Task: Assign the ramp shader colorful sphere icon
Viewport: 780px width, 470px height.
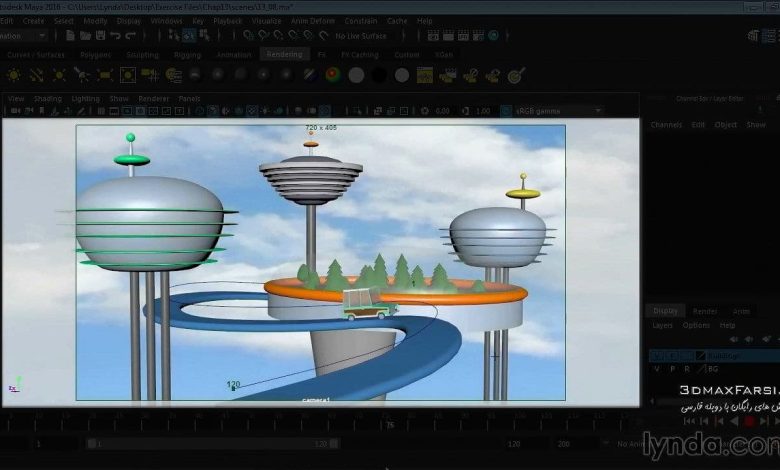Action: [x=333, y=75]
